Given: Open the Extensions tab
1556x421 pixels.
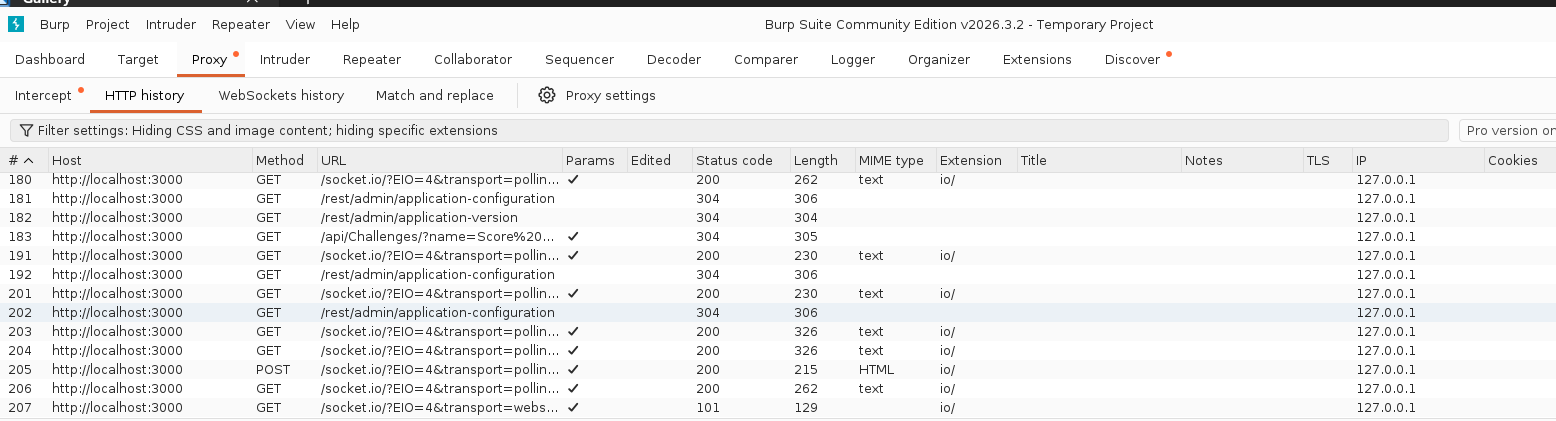Looking at the screenshot, I should (x=1037, y=59).
